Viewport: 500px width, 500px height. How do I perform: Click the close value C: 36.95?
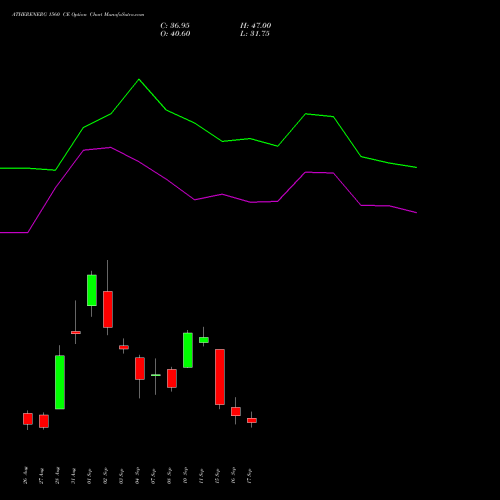175,26
